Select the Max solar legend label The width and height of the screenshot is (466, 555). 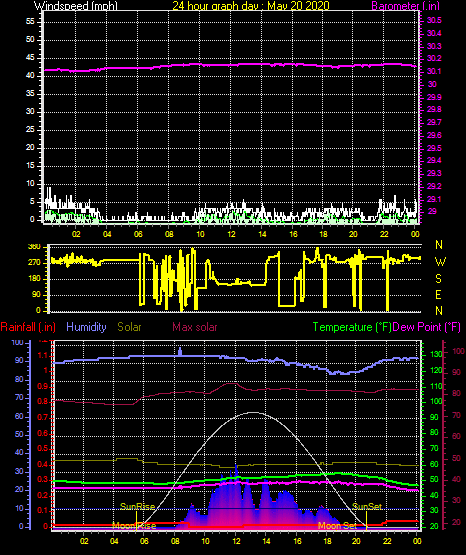195,327
